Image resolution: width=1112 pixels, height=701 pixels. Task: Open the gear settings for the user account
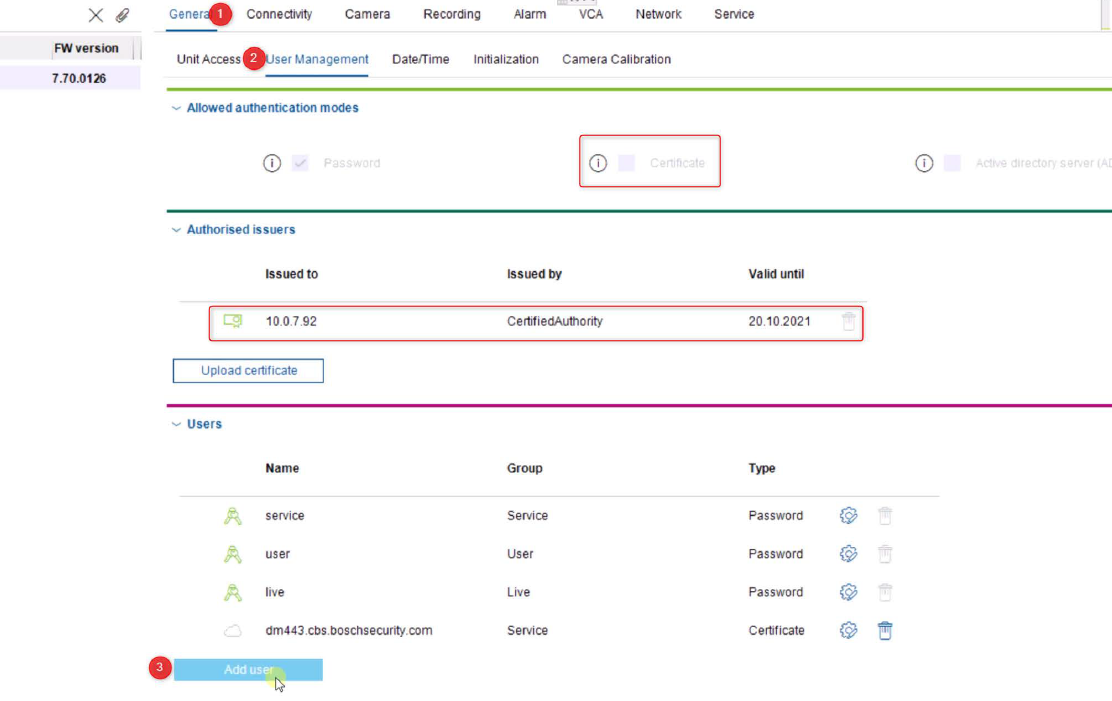(x=848, y=554)
